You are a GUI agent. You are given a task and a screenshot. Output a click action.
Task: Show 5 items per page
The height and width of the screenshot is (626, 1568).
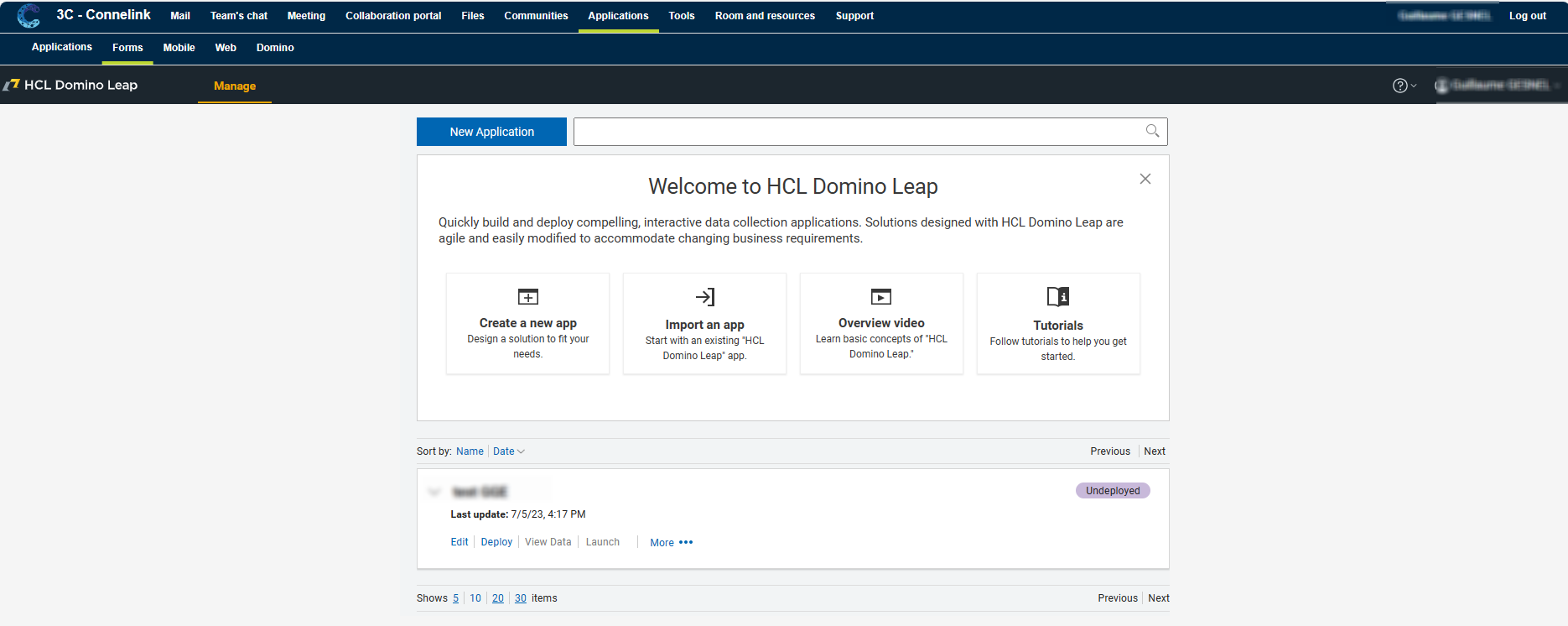tap(456, 598)
